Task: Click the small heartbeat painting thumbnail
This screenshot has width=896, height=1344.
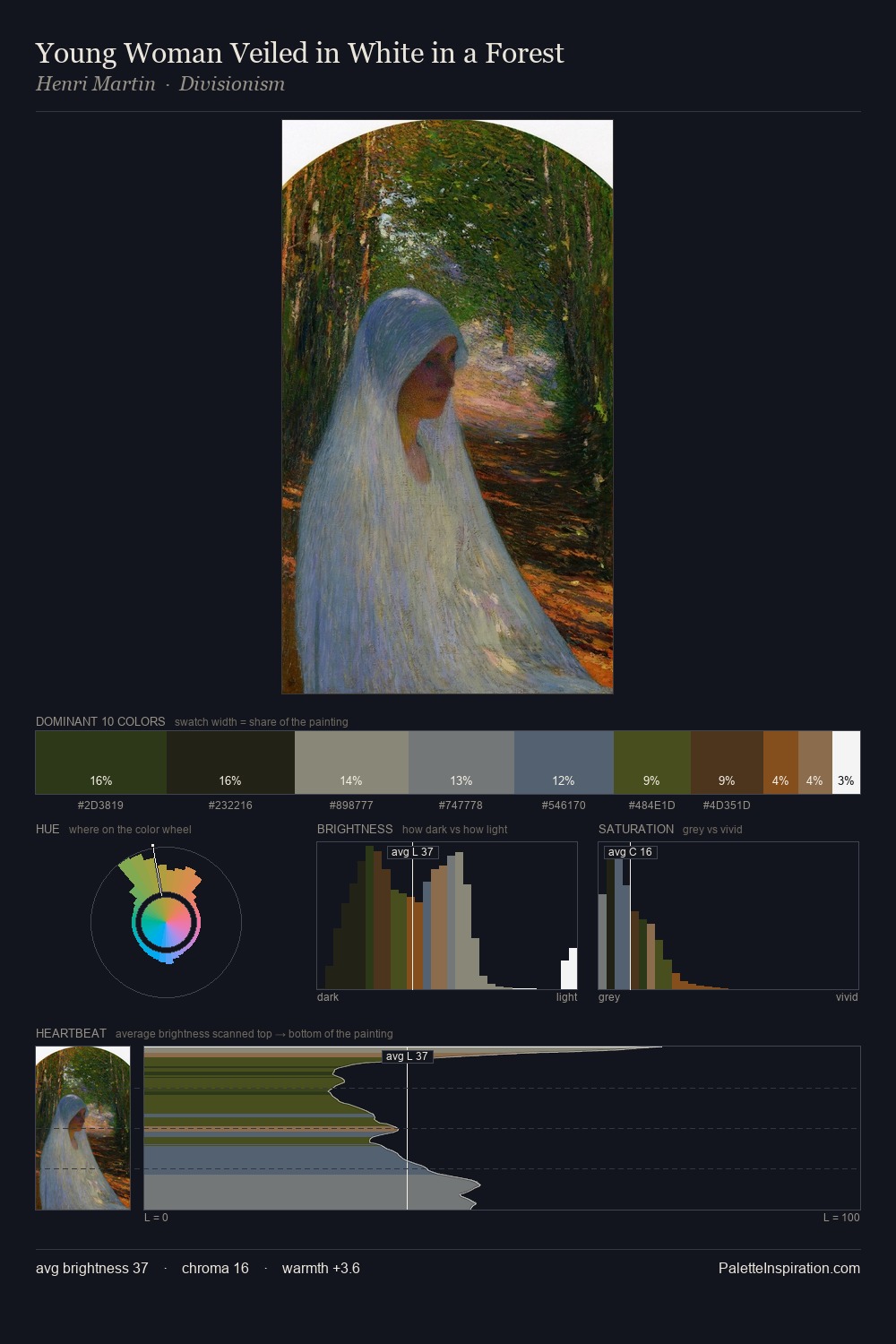Action: click(x=82, y=1128)
